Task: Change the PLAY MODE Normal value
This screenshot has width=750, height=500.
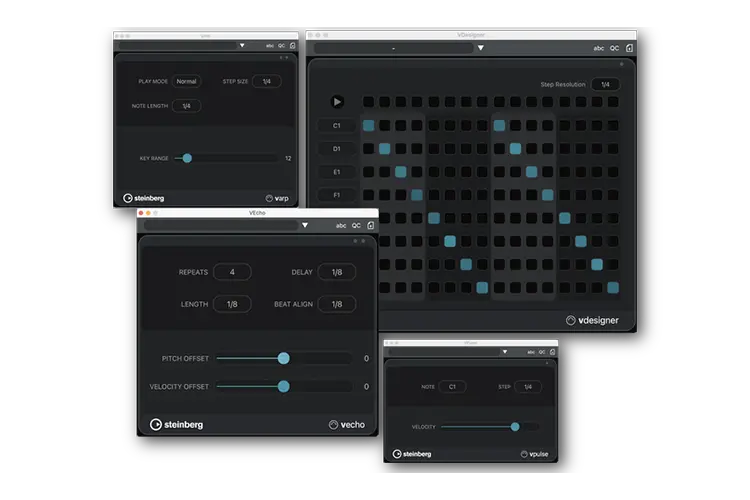Action: coord(187,81)
